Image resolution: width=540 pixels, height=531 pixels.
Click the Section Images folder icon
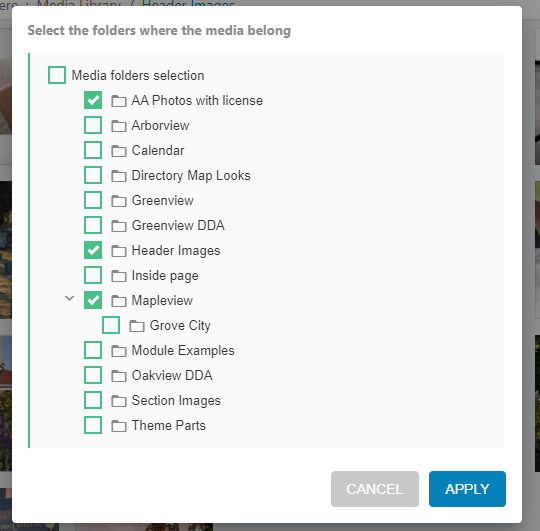point(119,401)
